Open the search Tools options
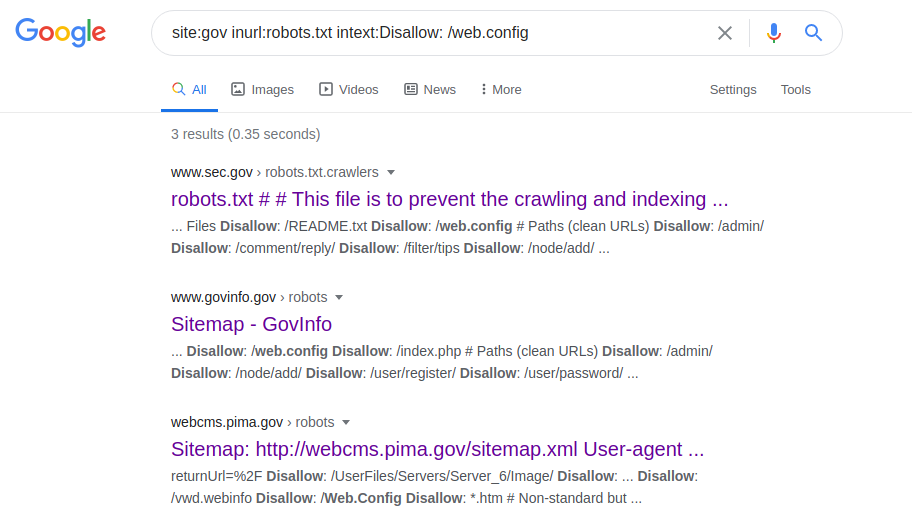This screenshot has height=519, width=912. point(795,90)
